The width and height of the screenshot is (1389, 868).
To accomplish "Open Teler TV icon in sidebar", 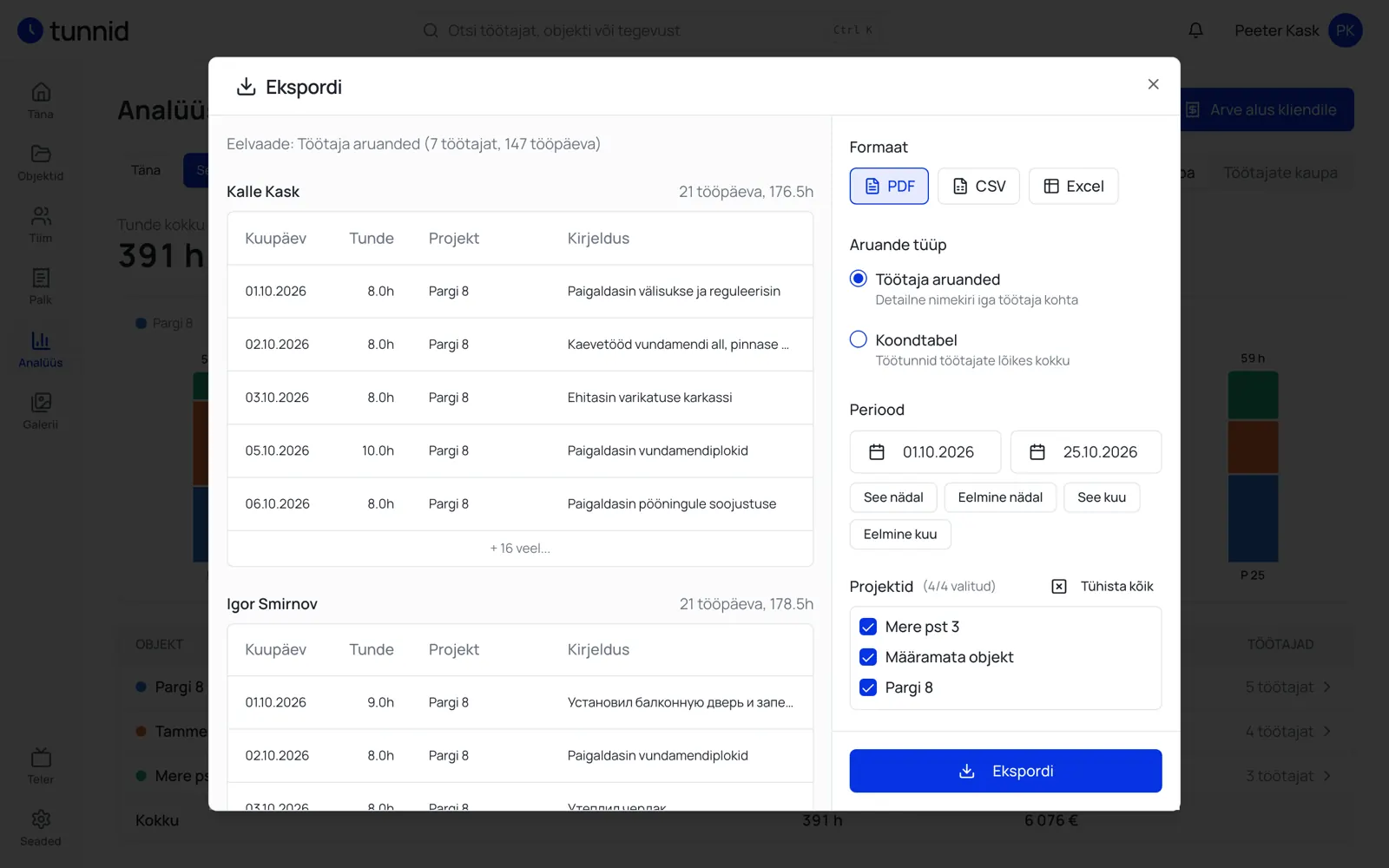I will coord(41,757).
